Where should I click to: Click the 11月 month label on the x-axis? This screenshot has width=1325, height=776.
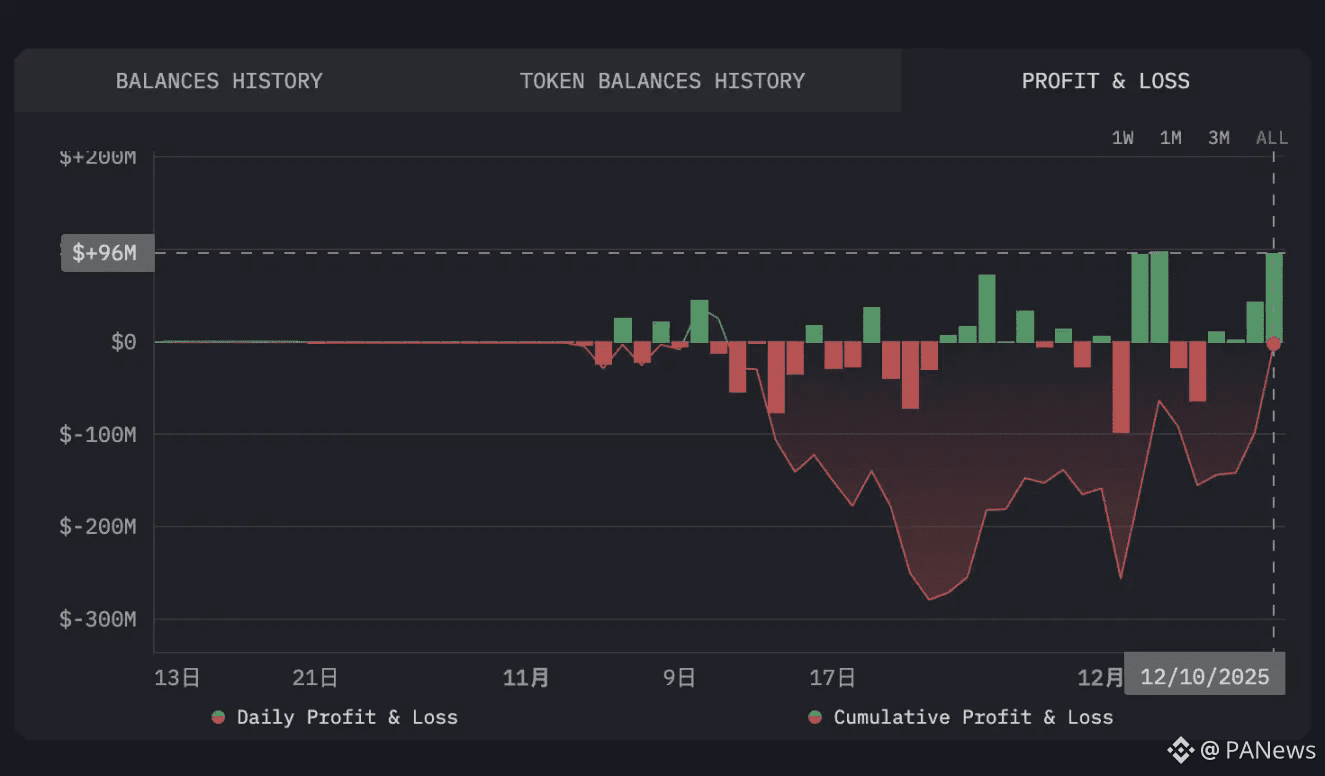[x=526, y=679]
